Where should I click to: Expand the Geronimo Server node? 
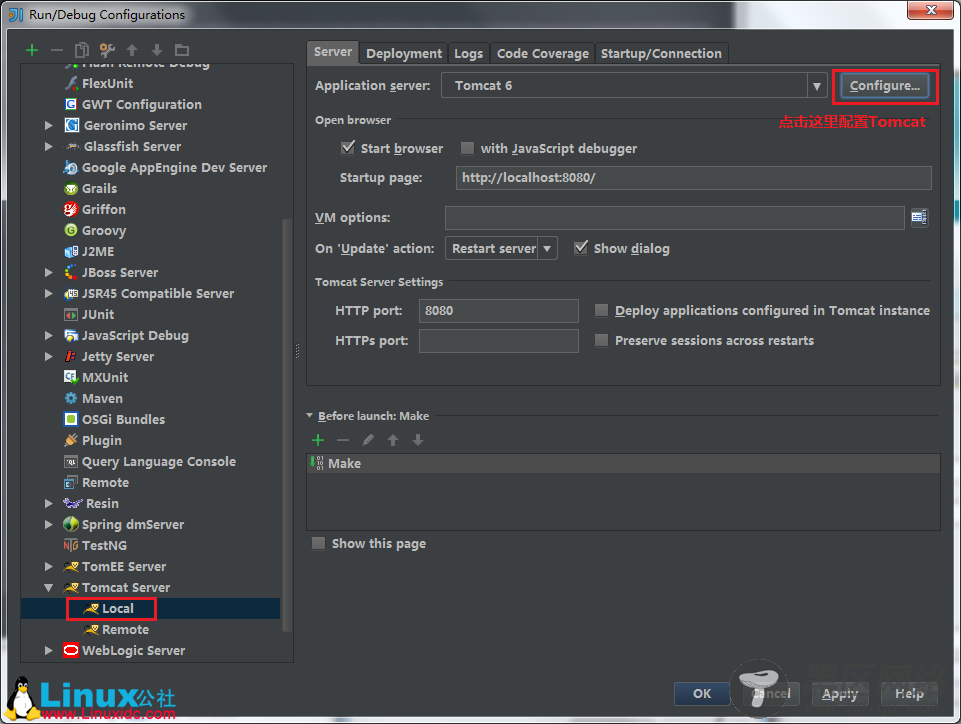tap(48, 125)
